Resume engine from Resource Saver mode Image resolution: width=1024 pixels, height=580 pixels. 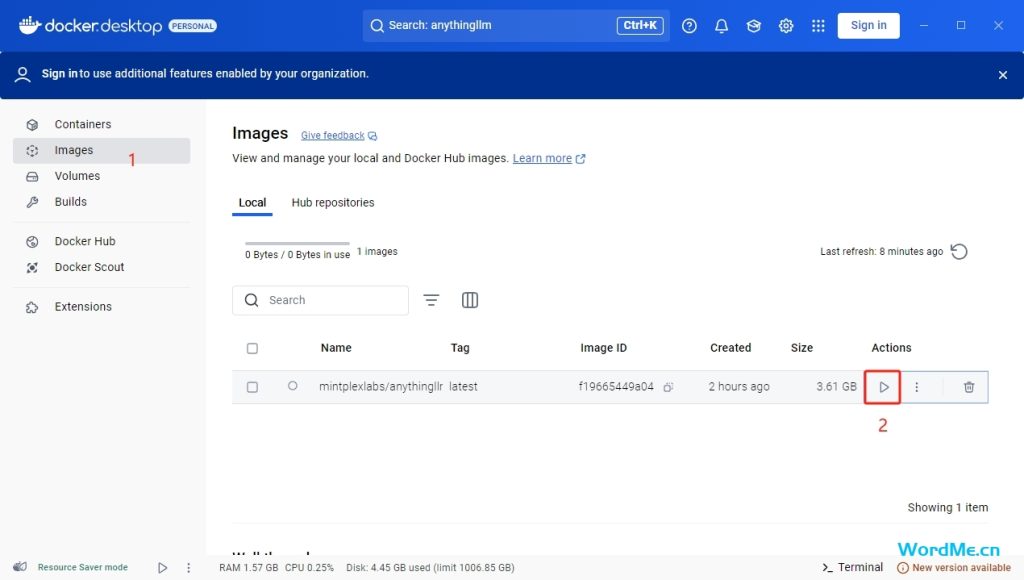162,568
